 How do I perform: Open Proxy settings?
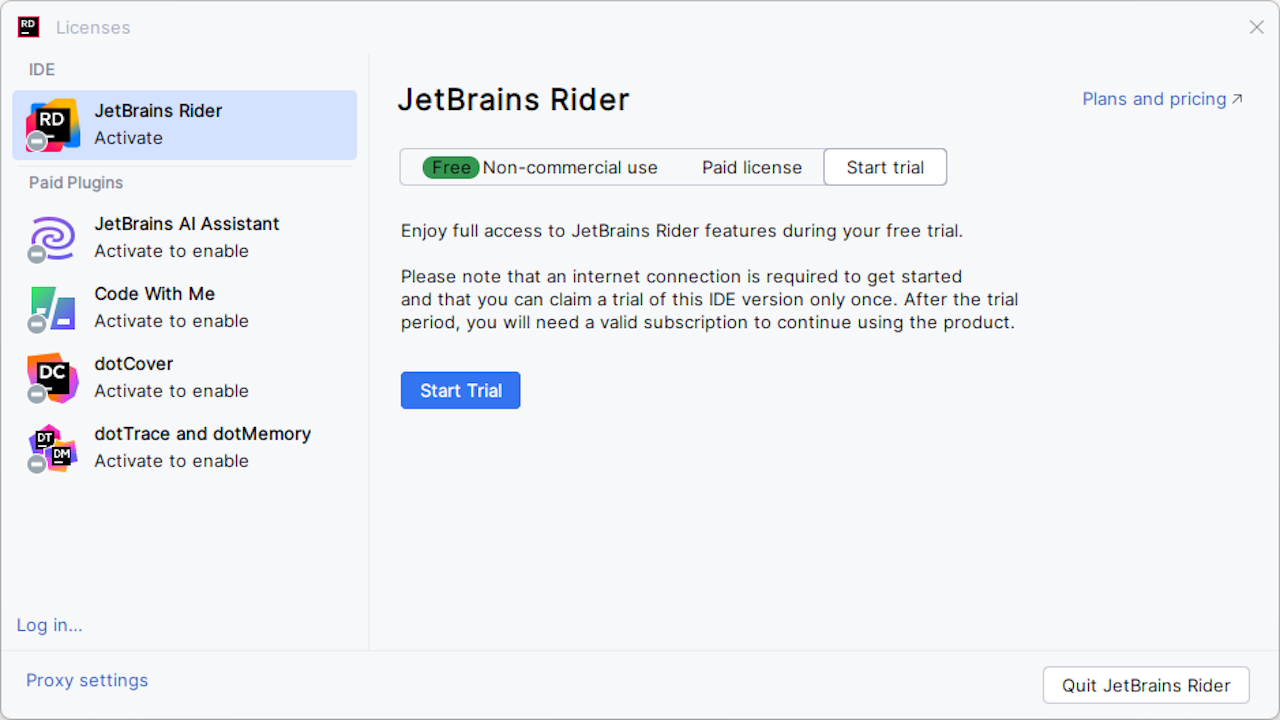coord(86,680)
